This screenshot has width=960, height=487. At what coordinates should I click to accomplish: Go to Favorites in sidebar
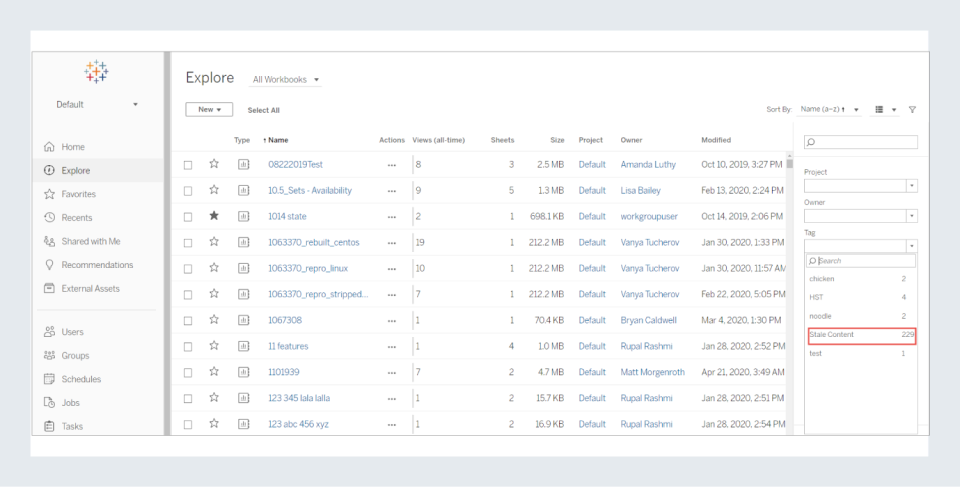[x=78, y=194]
